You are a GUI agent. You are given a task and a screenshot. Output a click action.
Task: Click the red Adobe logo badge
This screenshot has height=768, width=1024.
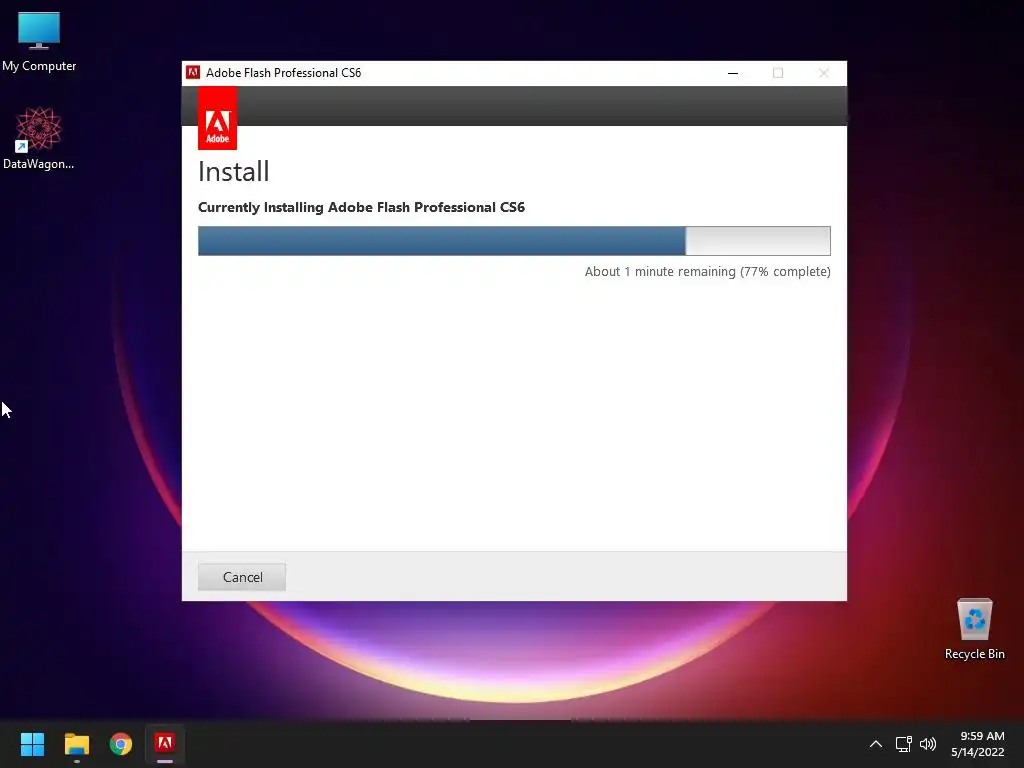click(x=217, y=119)
